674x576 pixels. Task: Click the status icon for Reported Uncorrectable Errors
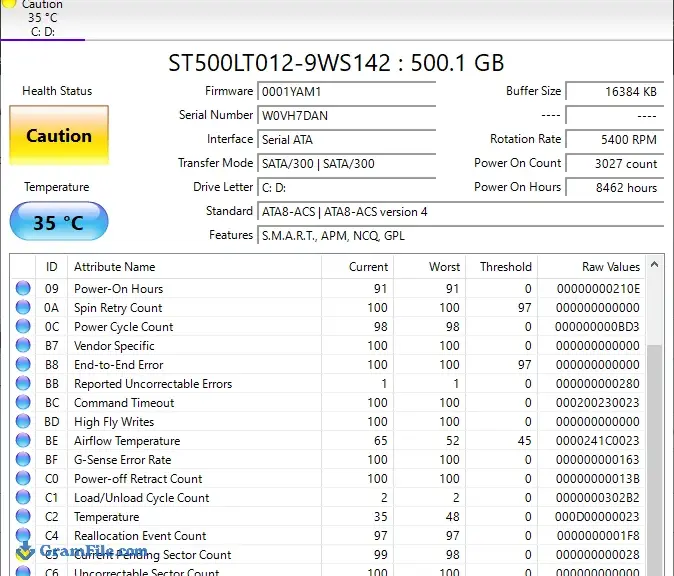[x=23, y=383]
